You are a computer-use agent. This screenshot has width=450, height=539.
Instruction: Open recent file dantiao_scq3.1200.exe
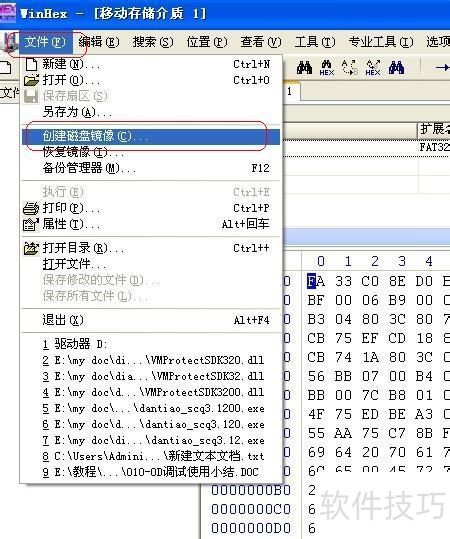(151, 408)
